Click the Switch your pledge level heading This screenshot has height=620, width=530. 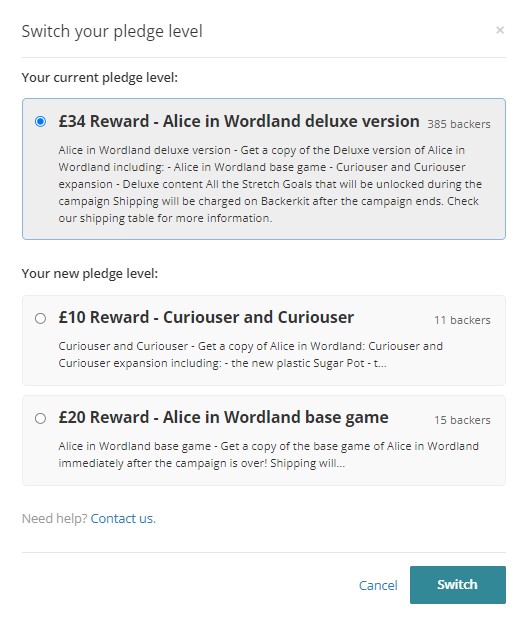[112, 32]
